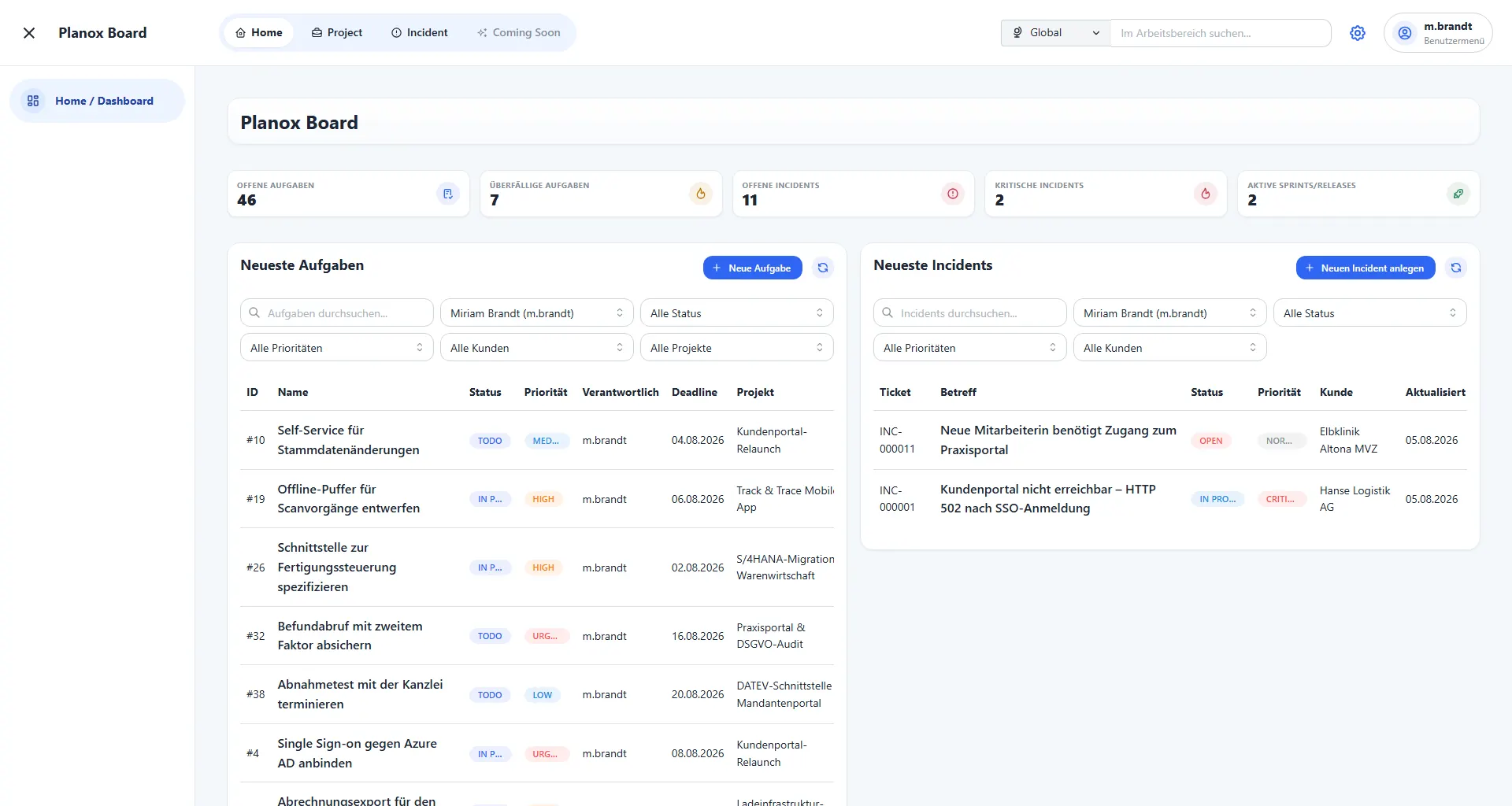Open the tasks assignee dropdown Miriam Brandt
Viewport: 1512px width, 806px height.
click(x=537, y=312)
